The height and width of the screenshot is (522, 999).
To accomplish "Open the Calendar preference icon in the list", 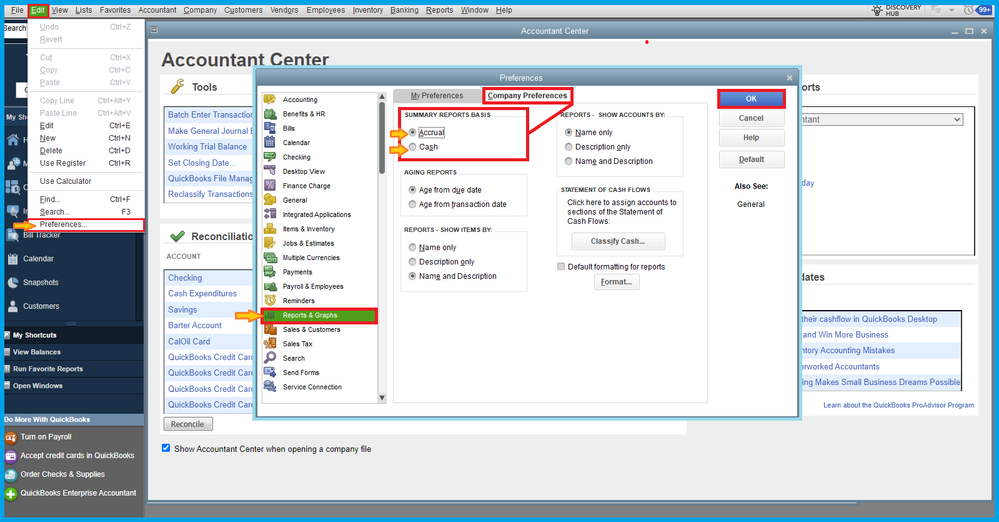I will pyautogui.click(x=270, y=142).
